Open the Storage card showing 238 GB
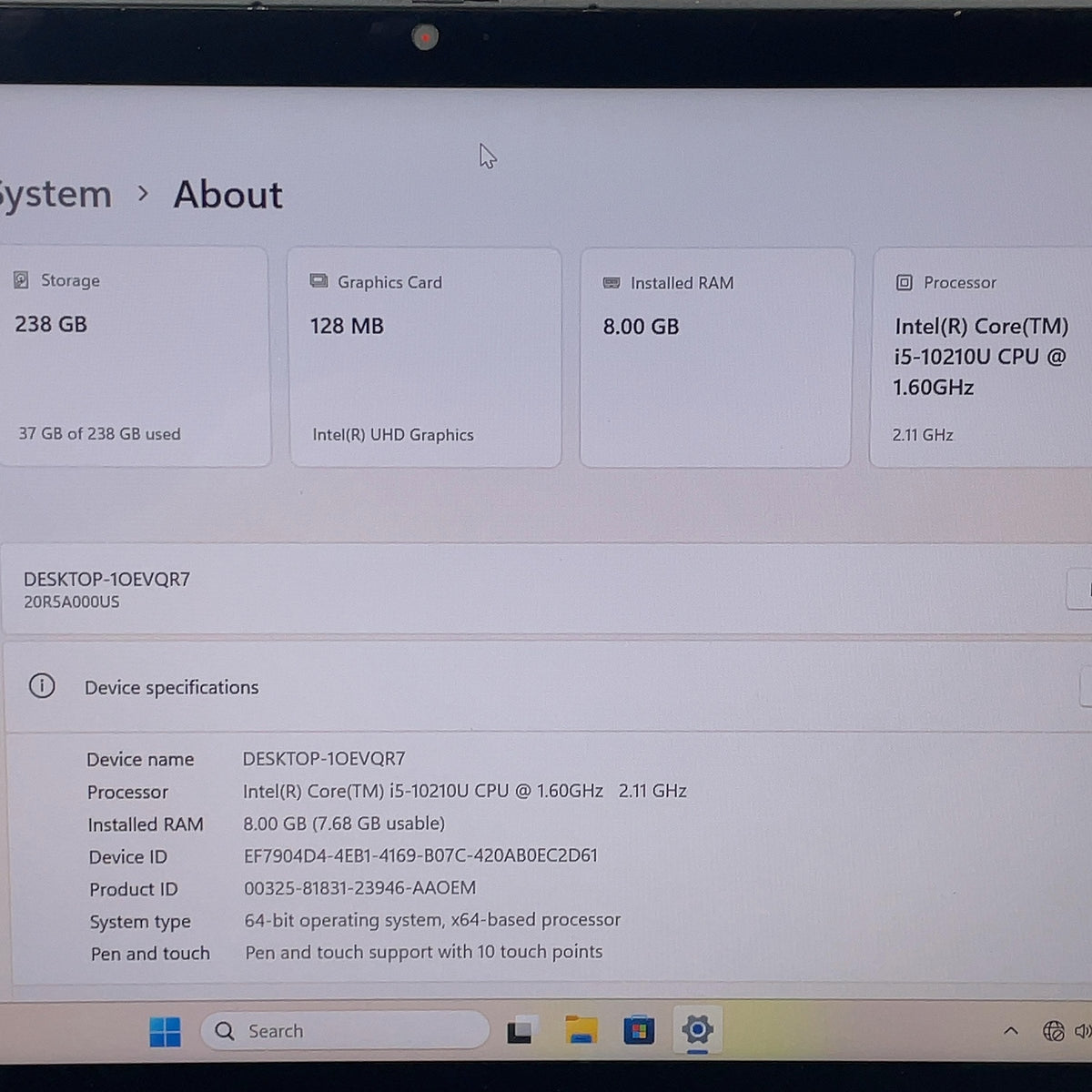Viewport: 1092px width, 1092px height. (135, 357)
